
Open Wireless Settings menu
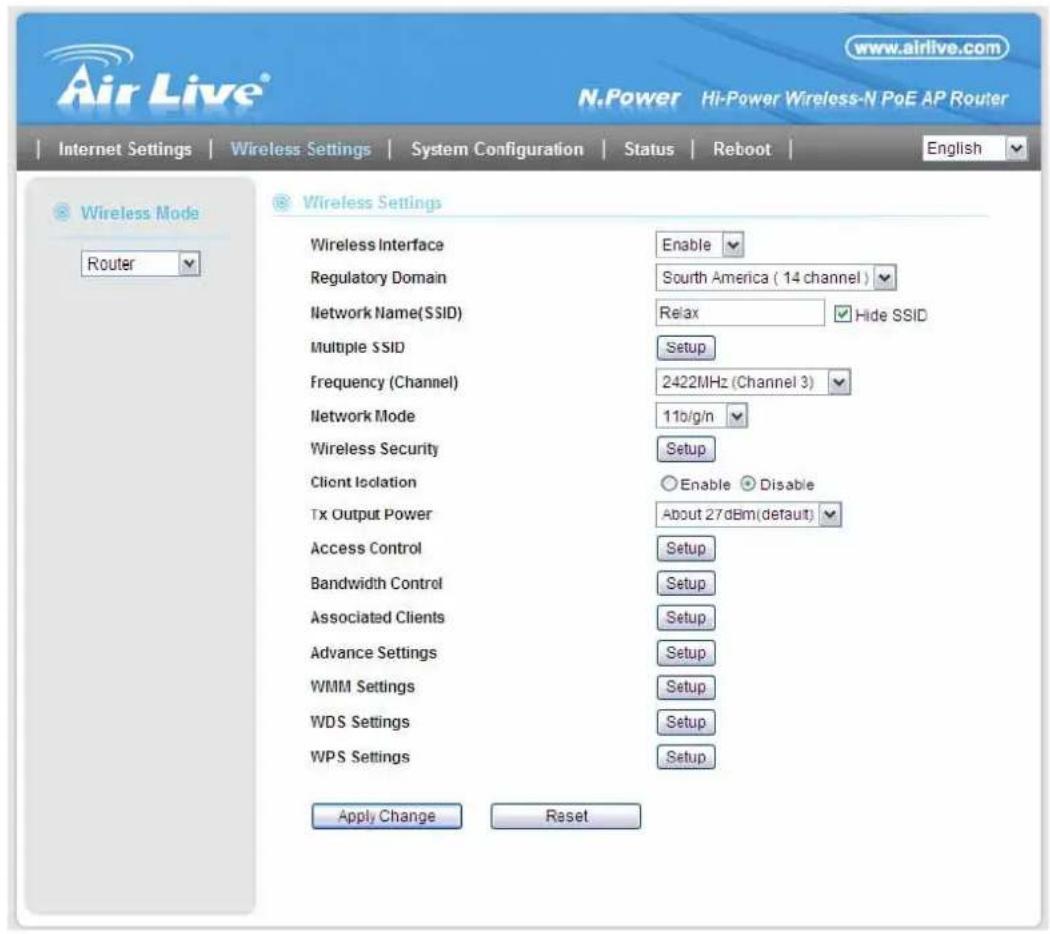point(301,149)
